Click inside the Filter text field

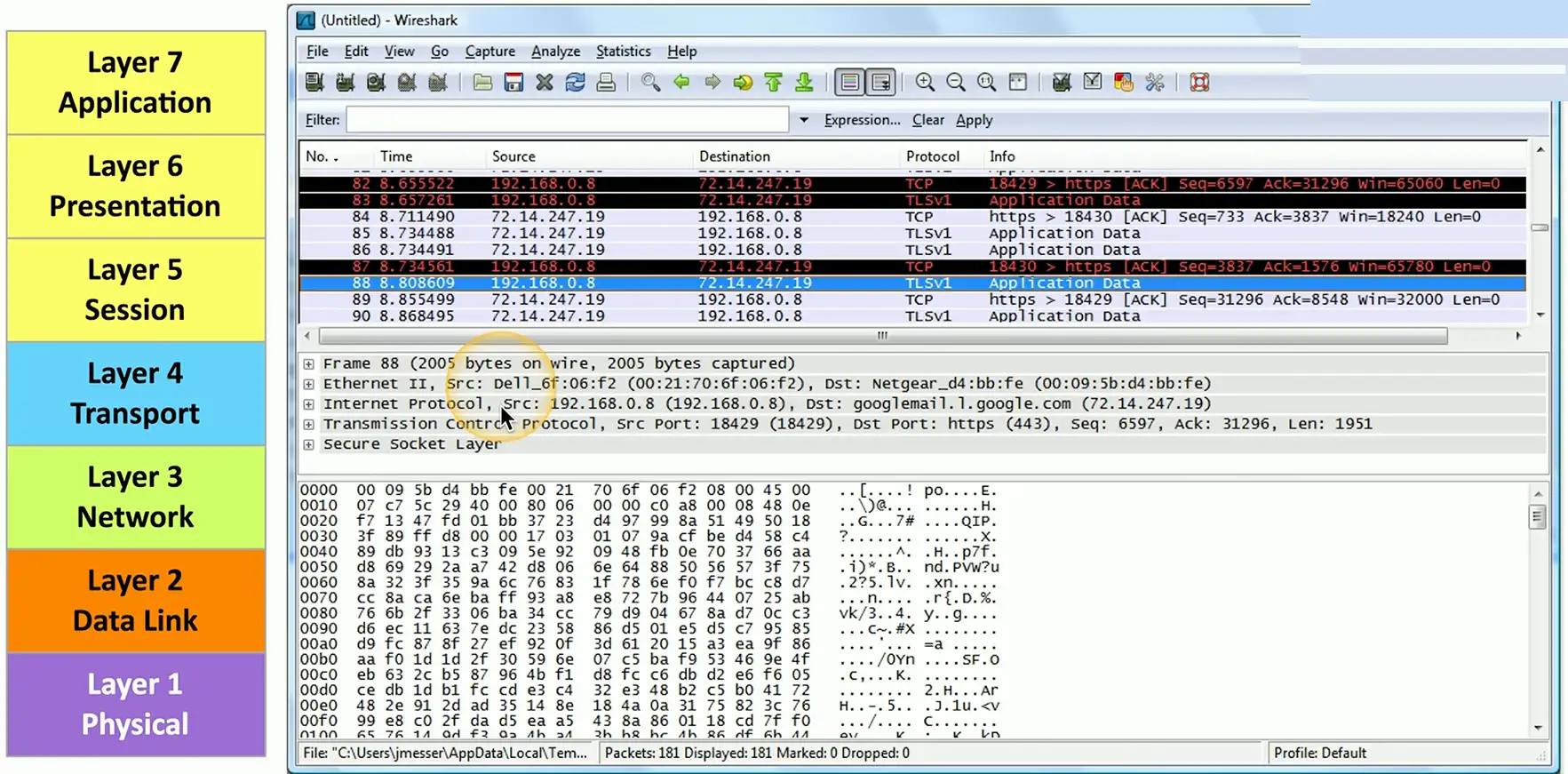(567, 120)
